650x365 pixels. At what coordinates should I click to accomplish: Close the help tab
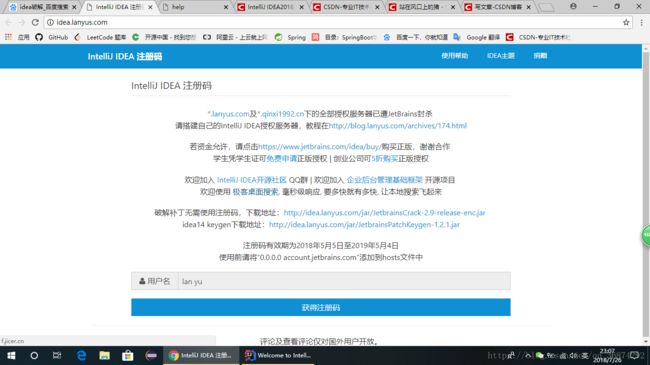pyautogui.click(x=226, y=7)
